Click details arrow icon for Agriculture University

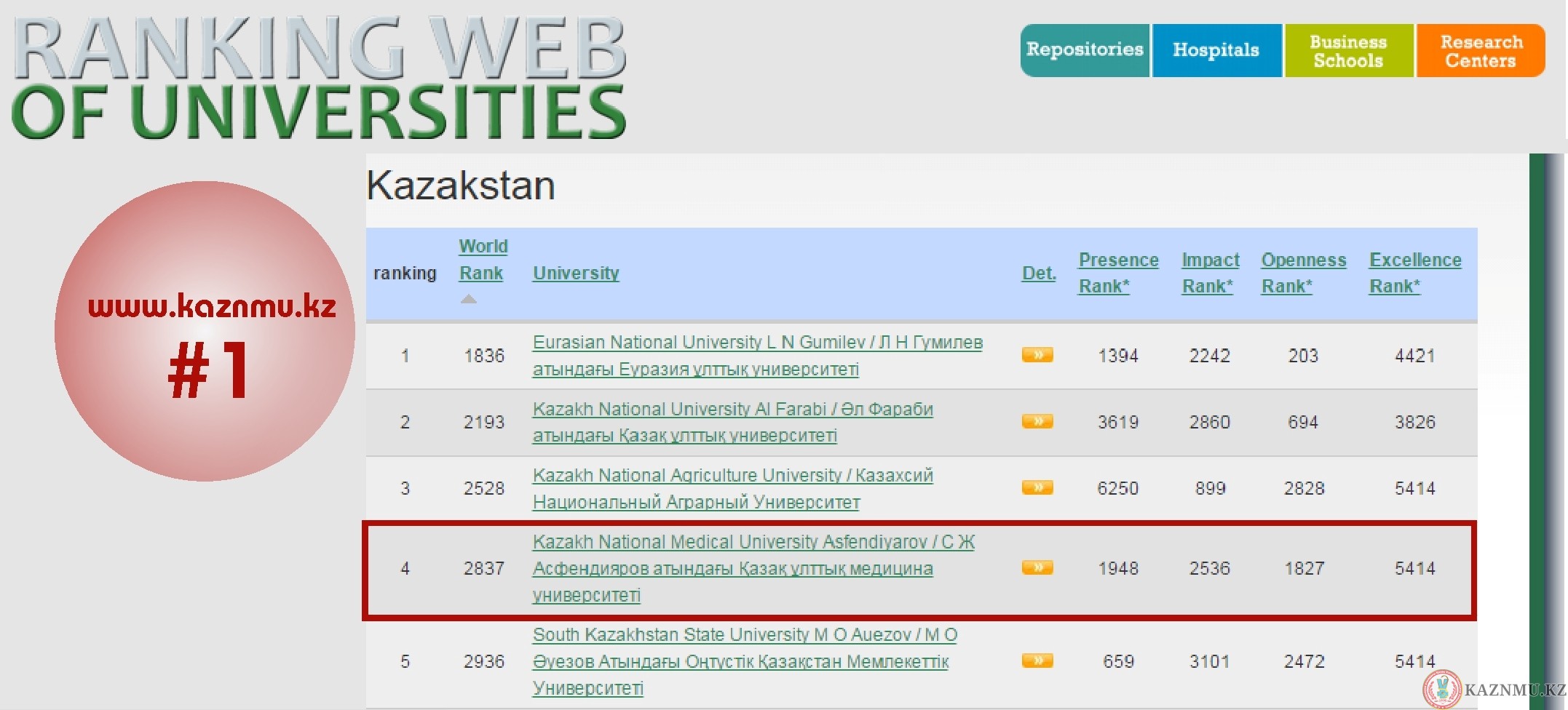1037,487
